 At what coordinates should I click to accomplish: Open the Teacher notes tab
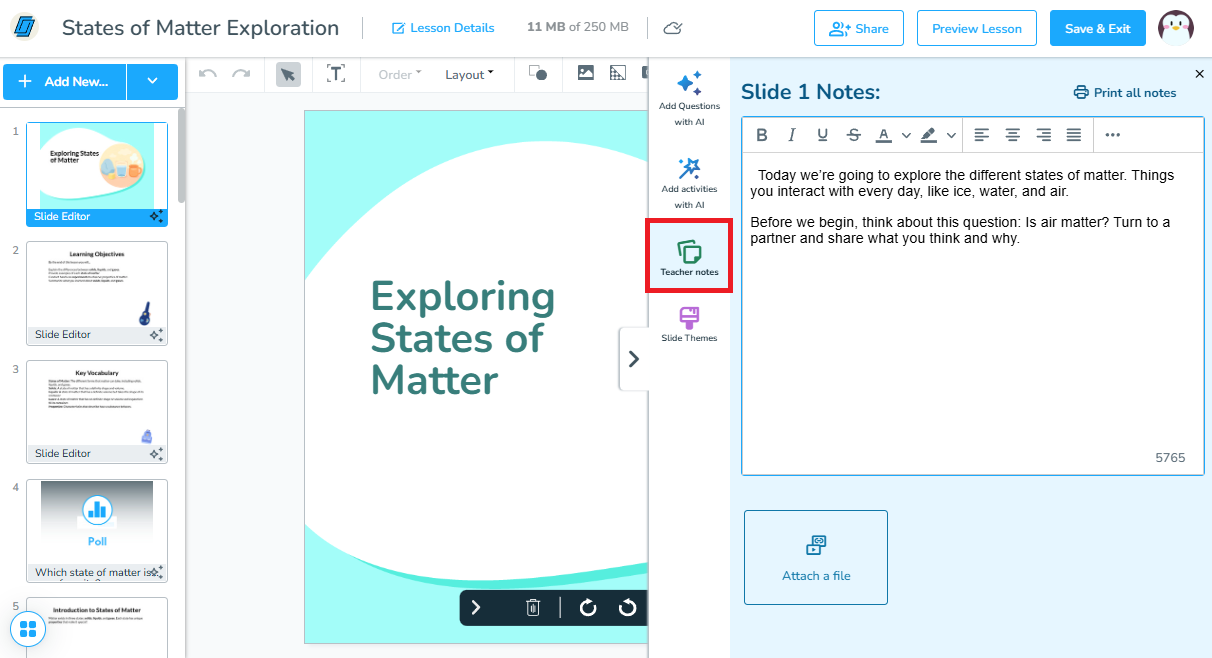(689, 257)
